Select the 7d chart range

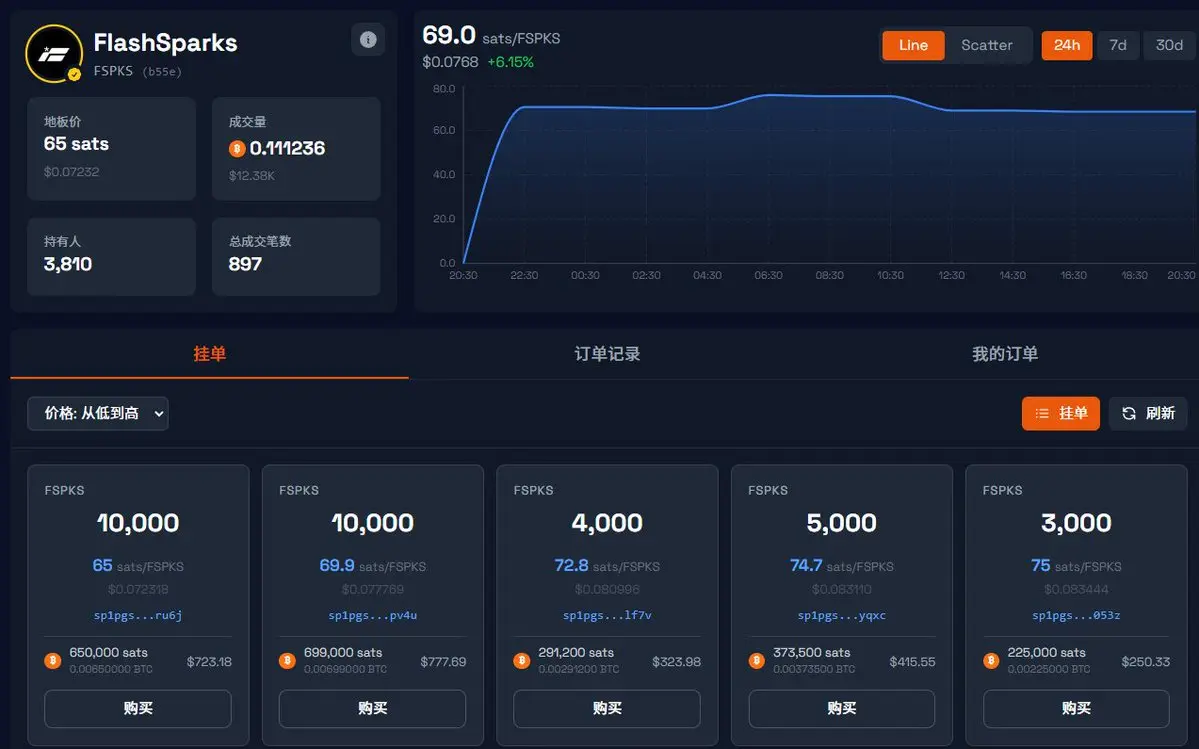coord(1118,45)
